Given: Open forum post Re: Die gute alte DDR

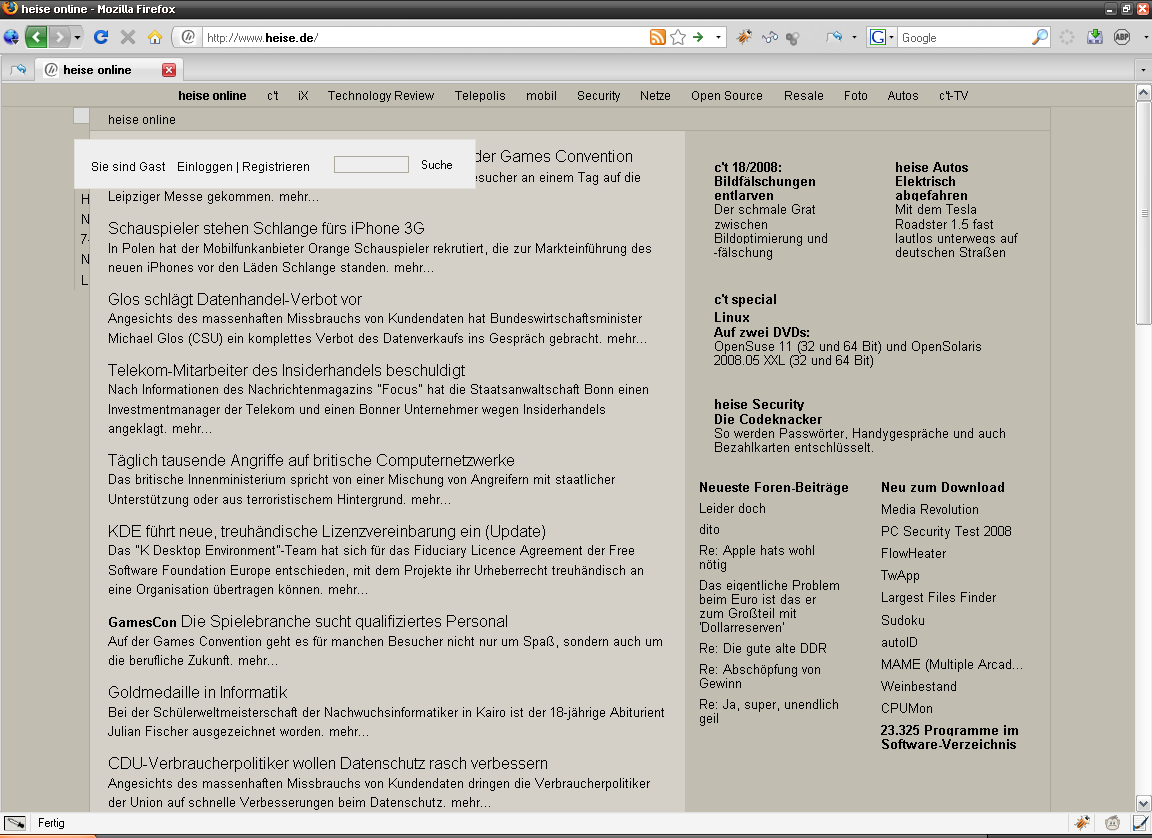Looking at the screenshot, I should [763, 649].
